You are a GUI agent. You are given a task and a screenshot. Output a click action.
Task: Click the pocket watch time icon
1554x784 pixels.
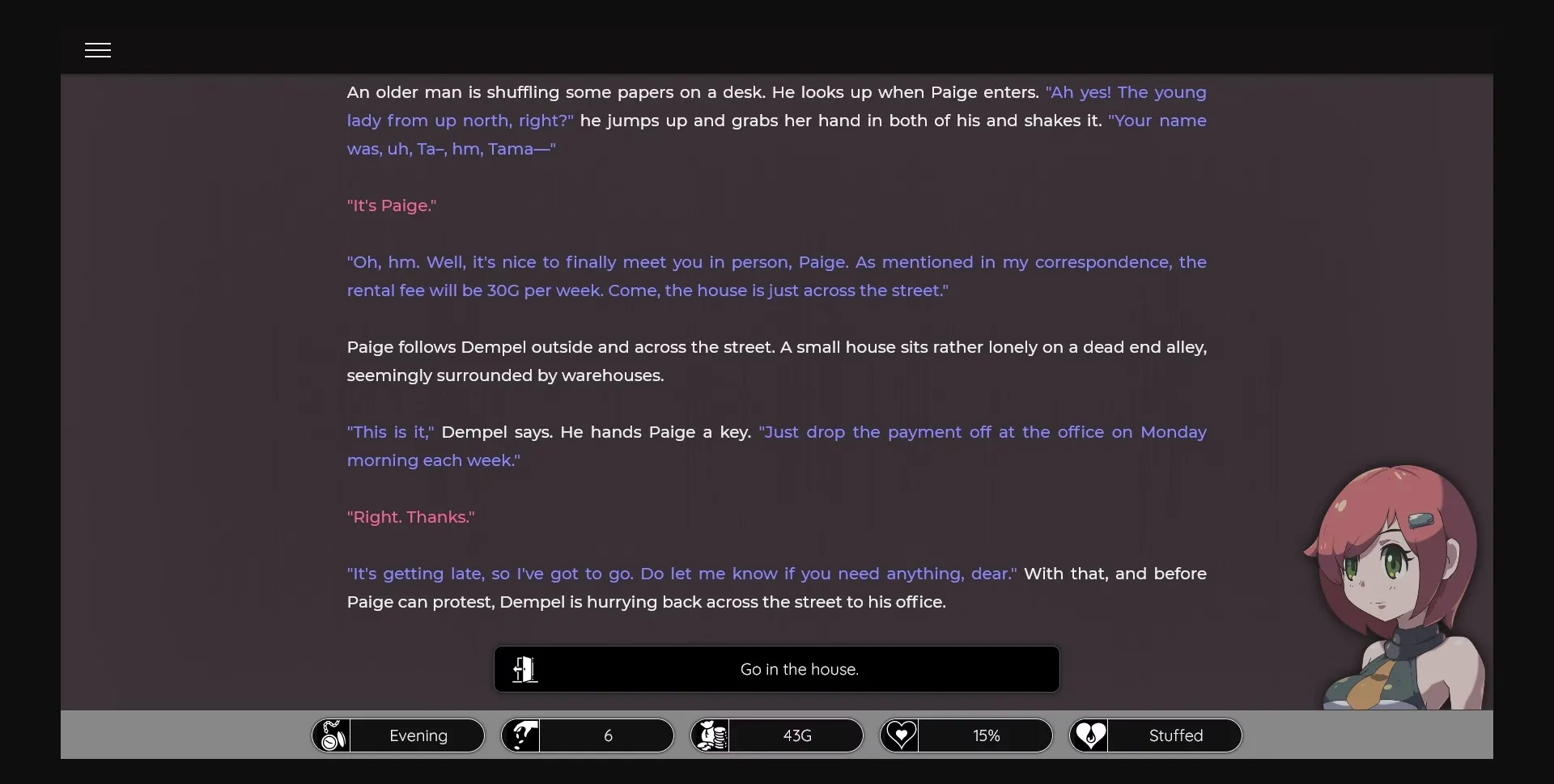pyautogui.click(x=333, y=735)
